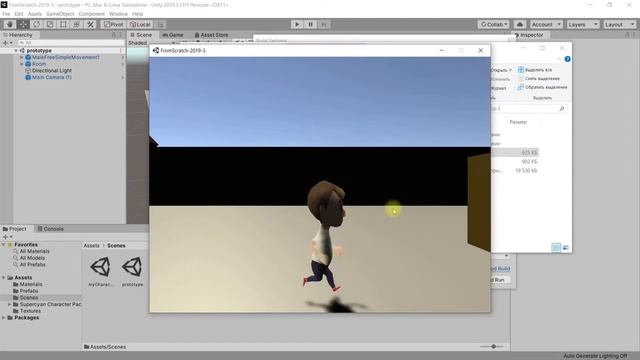Viewport: 640px width, 360px height.
Task: Expand Supercyan Character Pack folder
Action: click(9, 304)
